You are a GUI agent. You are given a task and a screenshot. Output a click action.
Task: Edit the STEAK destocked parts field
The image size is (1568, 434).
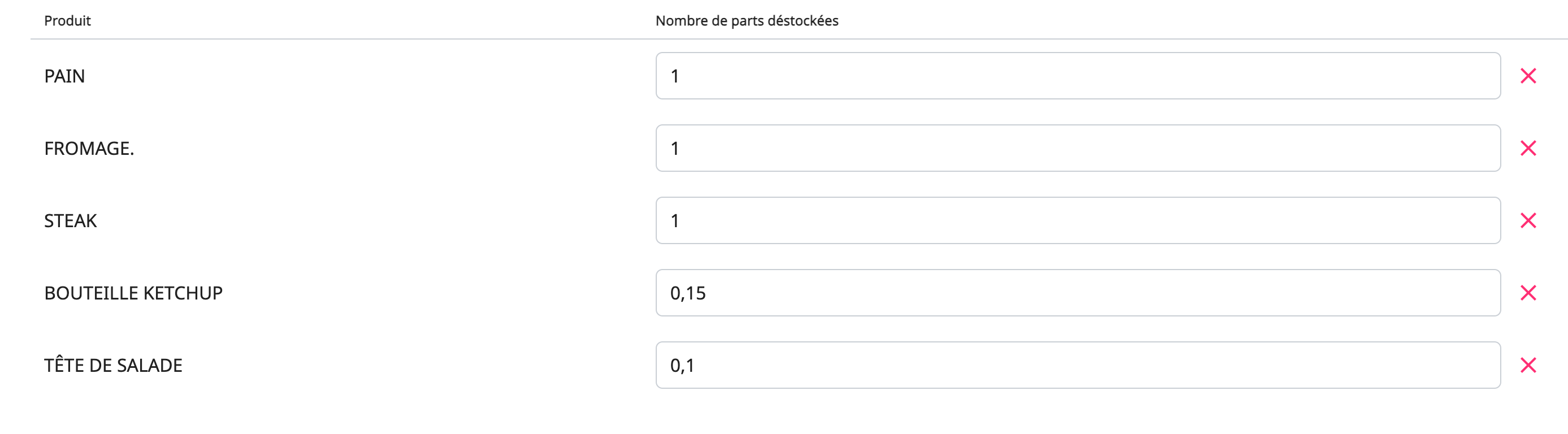[1077, 220]
